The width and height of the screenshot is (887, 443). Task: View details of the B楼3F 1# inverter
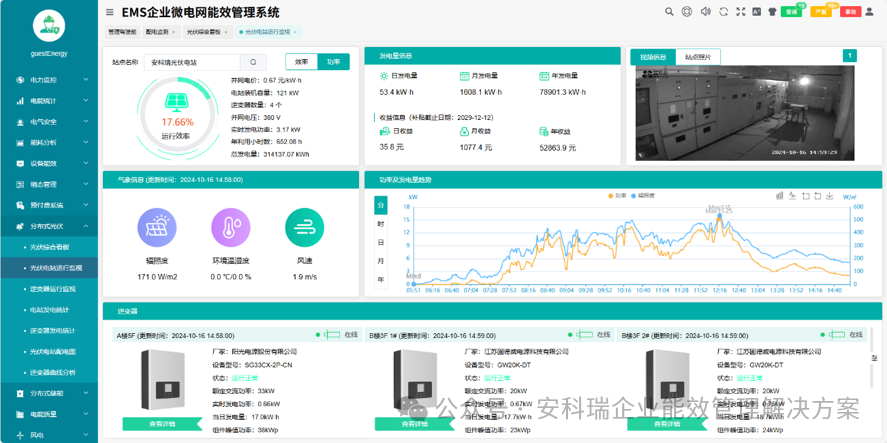[x=415, y=424]
